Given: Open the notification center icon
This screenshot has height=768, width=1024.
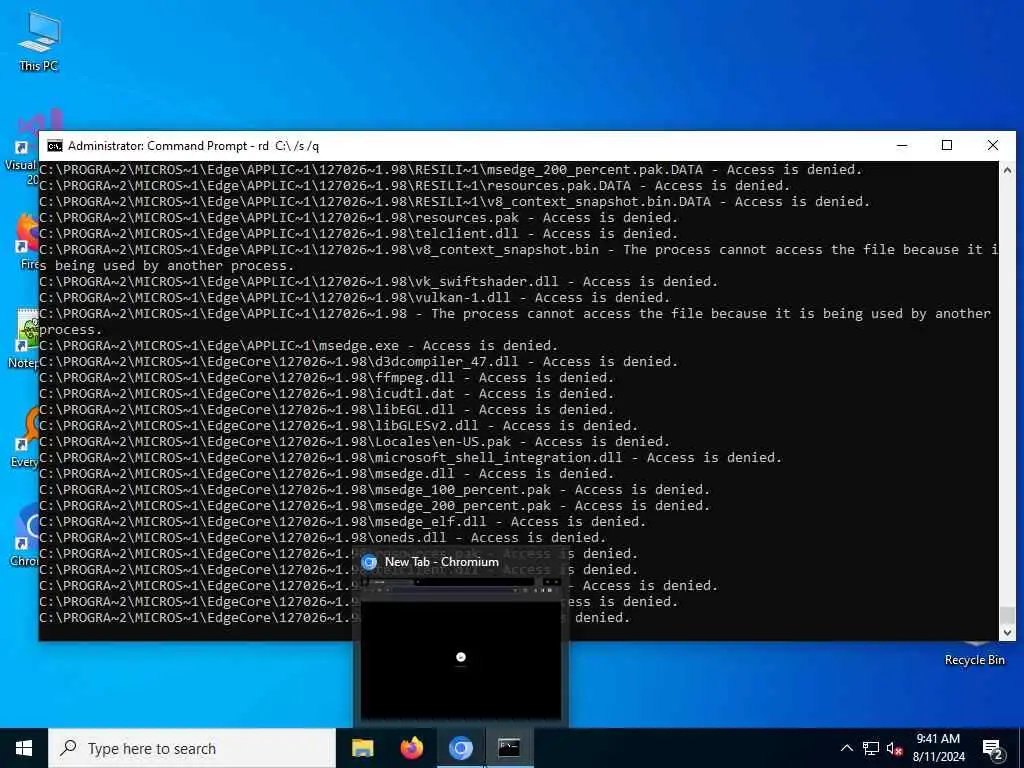Looking at the screenshot, I should pyautogui.click(x=993, y=749).
